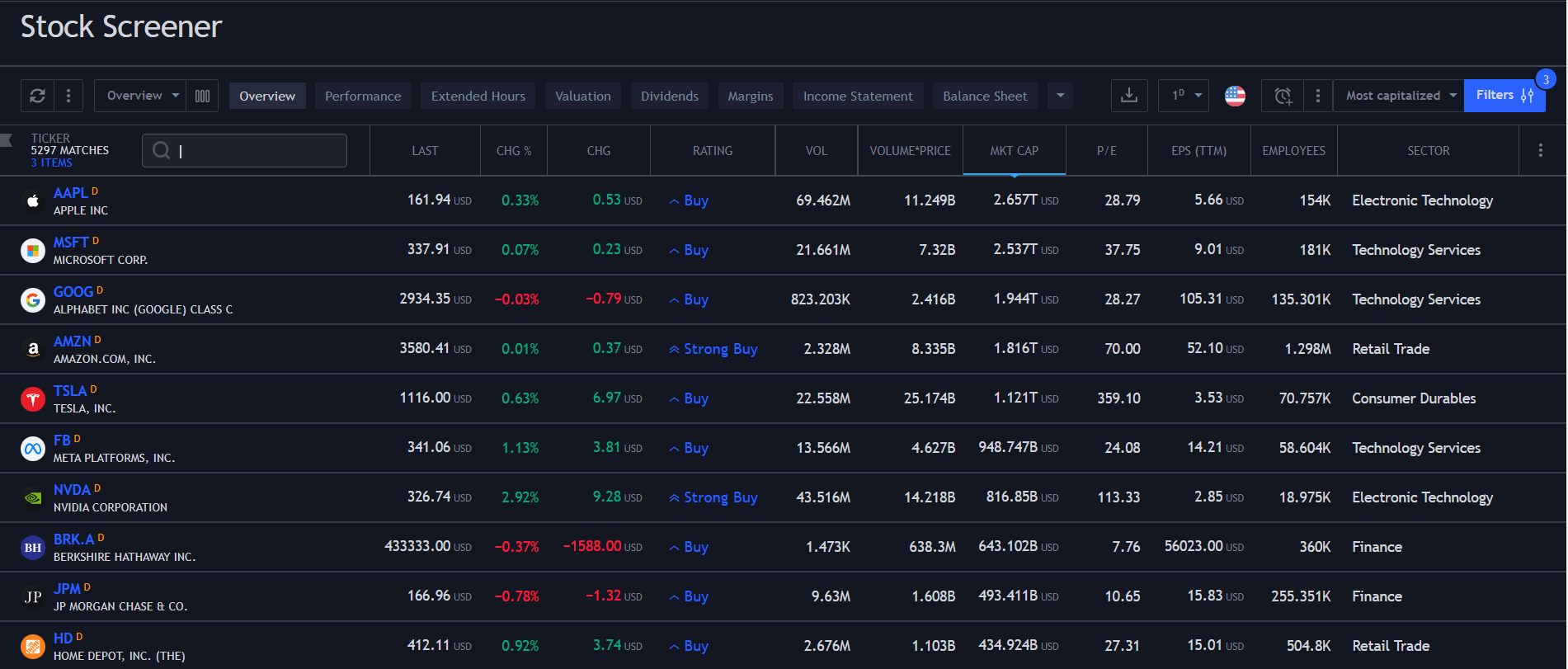The width and height of the screenshot is (1568, 669).
Task: Open the Filters button
Action: (x=1504, y=96)
